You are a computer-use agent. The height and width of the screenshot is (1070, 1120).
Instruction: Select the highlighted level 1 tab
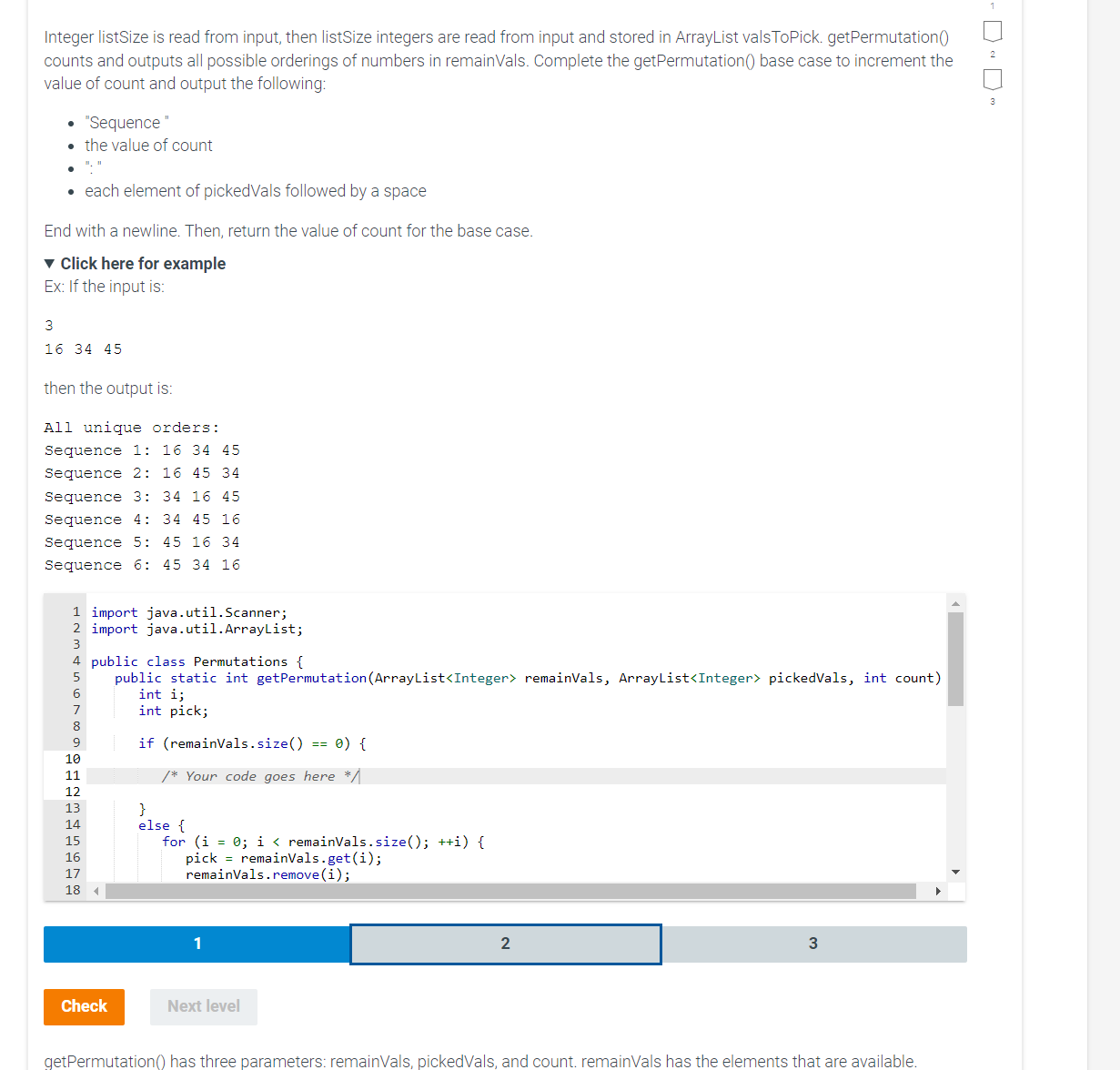pyautogui.click(x=197, y=944)
